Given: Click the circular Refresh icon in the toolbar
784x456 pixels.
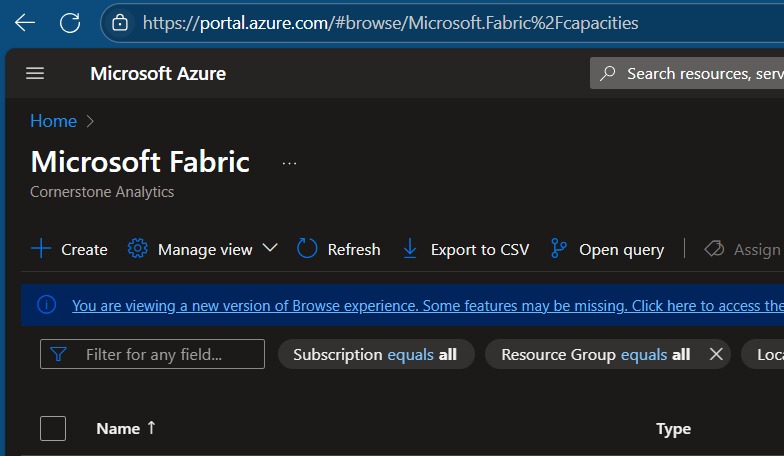Looking at the screenshot, I should (x=307, y=248).
